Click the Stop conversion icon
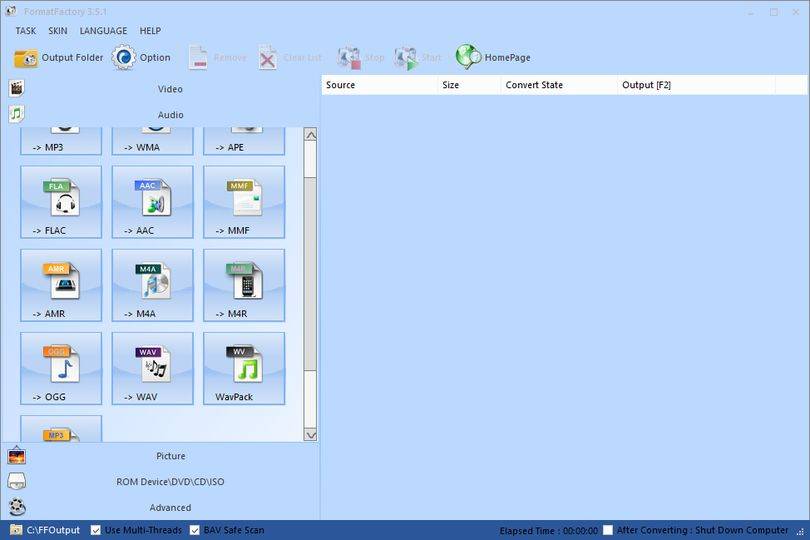Viewport: 810px width, 540px height. (x=349, y=57)
